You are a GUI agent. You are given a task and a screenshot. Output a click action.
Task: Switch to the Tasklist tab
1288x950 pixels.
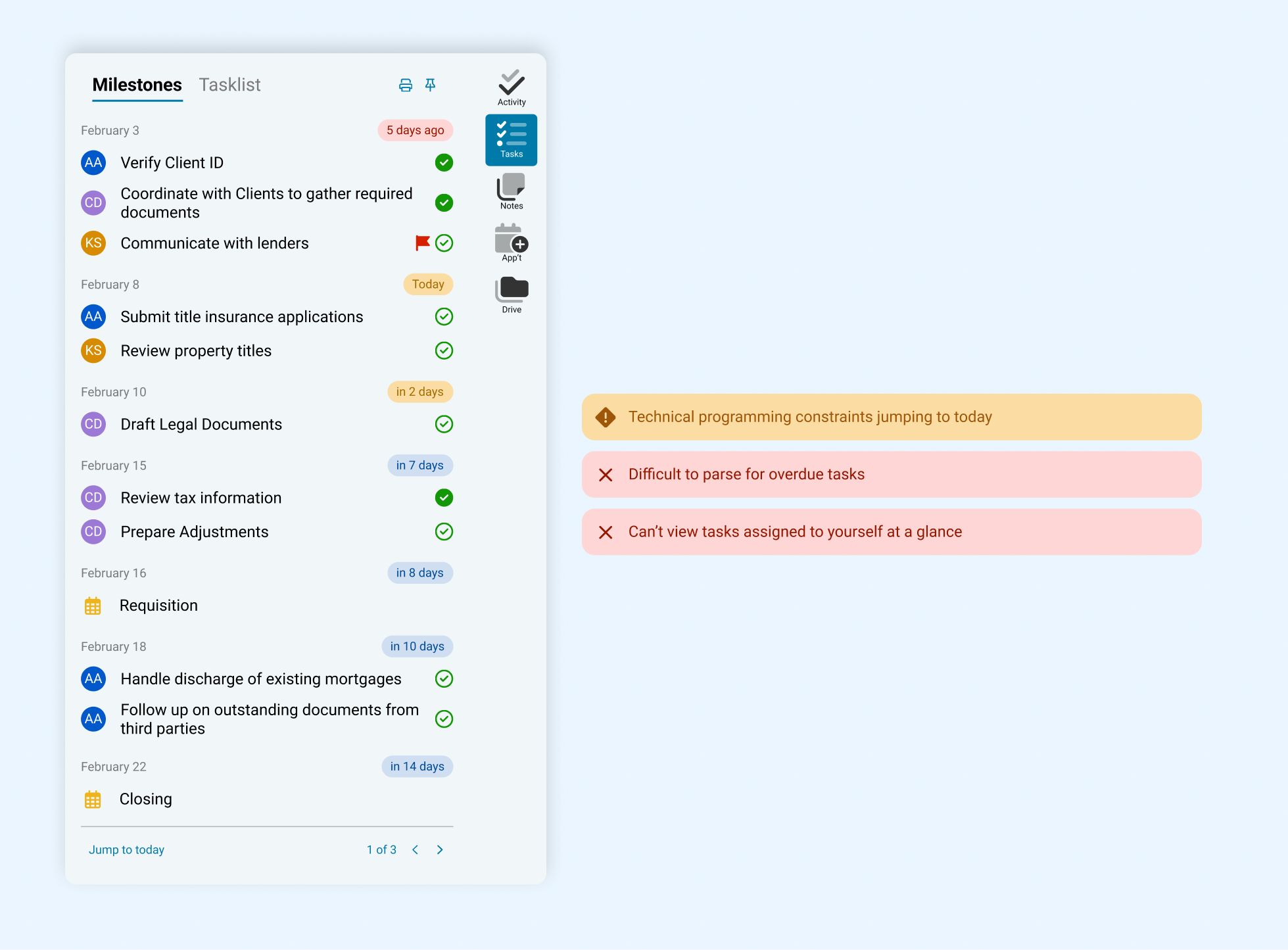tap(229, 85)
